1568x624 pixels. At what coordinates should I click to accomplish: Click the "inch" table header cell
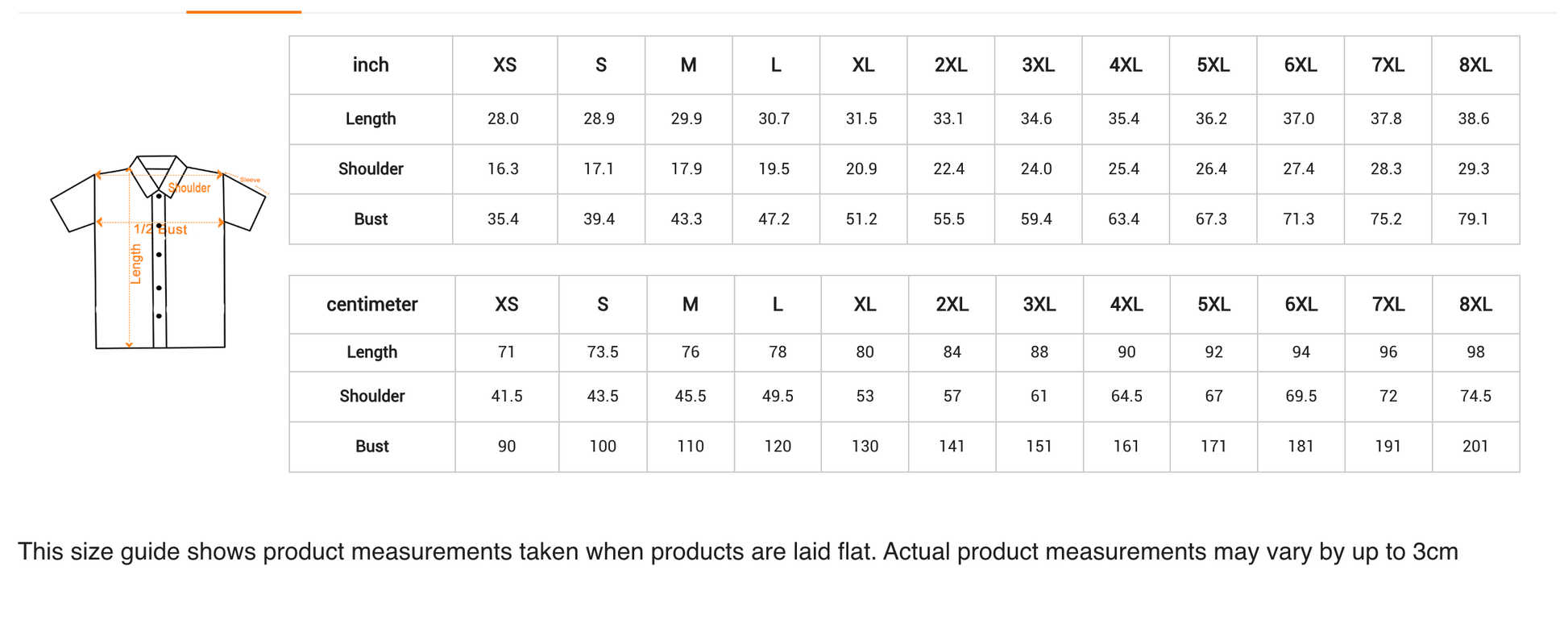(x=371, y=65)
